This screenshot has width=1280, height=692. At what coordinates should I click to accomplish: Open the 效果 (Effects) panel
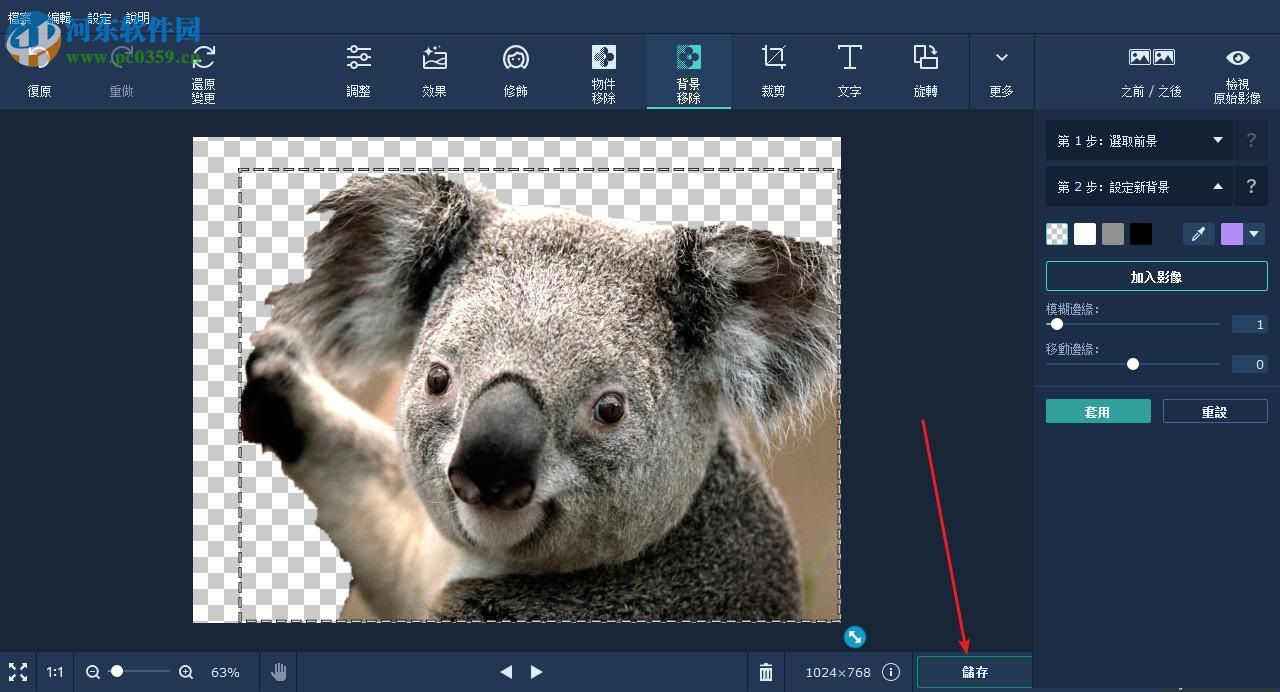click(x=434, y=70)
